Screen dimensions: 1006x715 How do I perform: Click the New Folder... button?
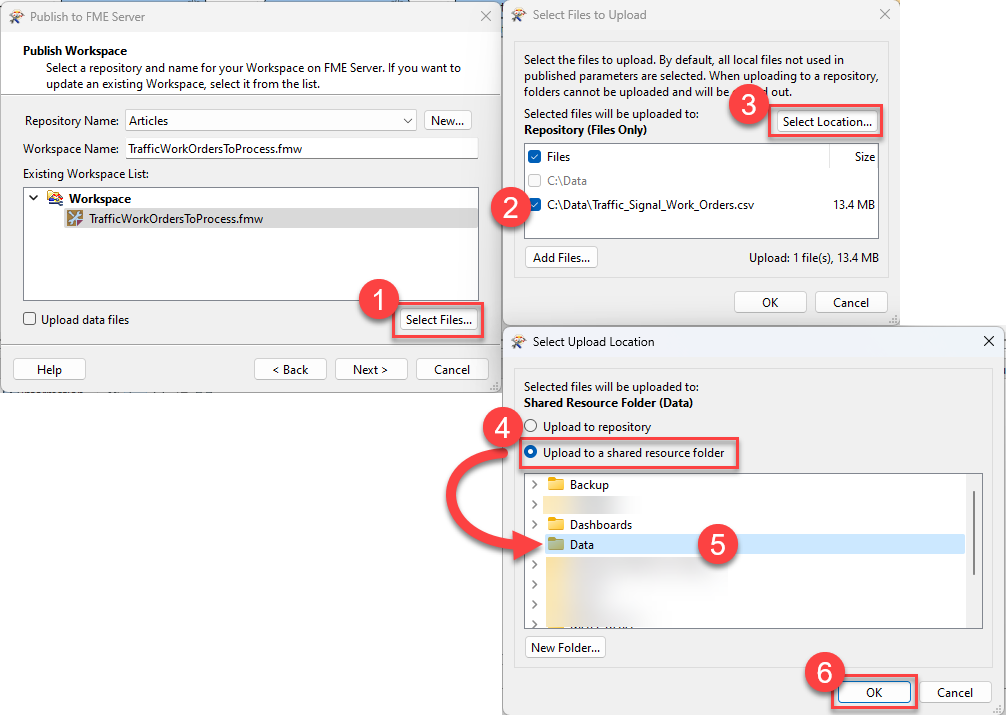coord(565,648)
